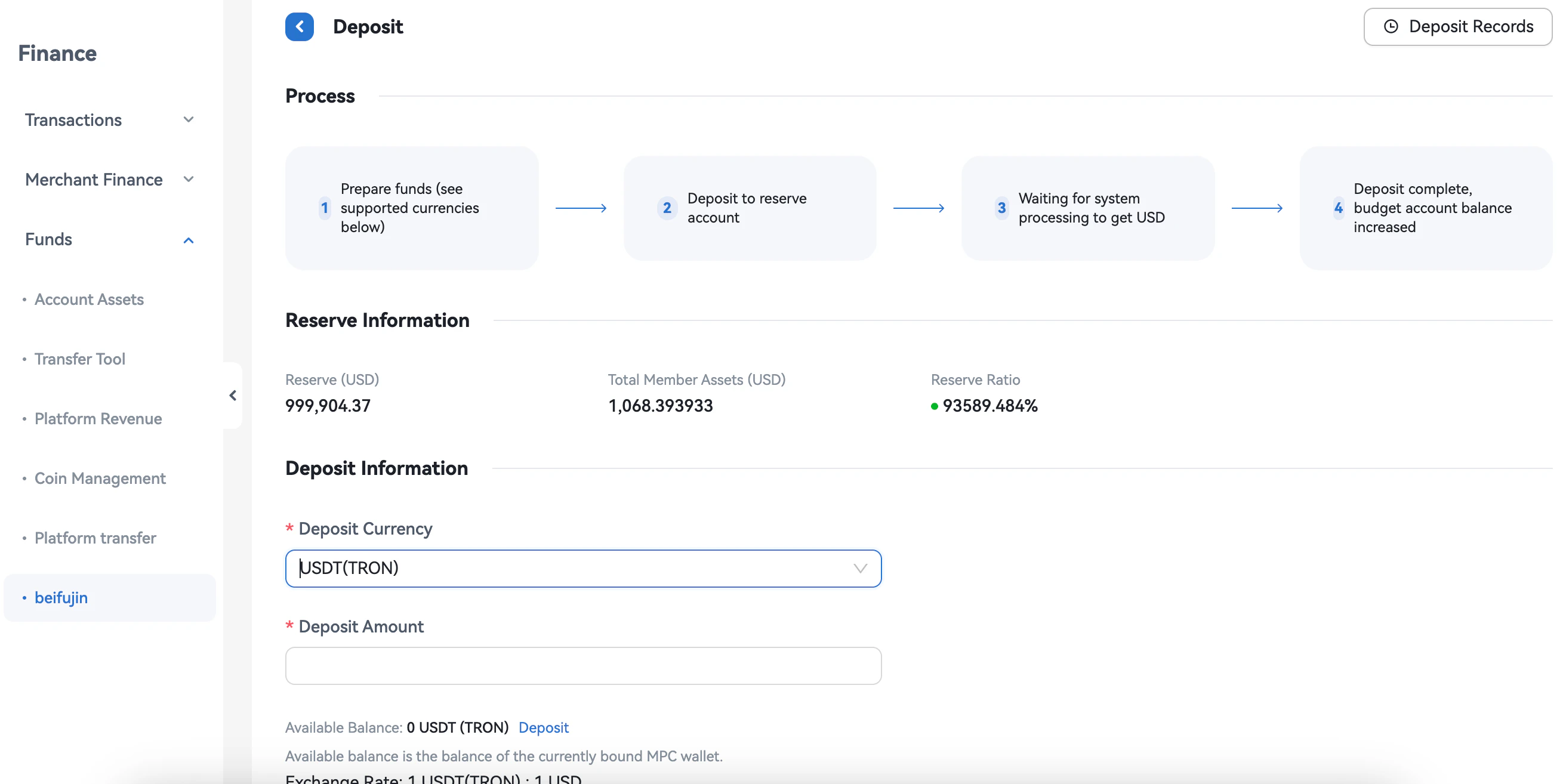Viewport: 1566px width, 784px height.
Task: Click the Deposit Records button
Action: 1457,27
